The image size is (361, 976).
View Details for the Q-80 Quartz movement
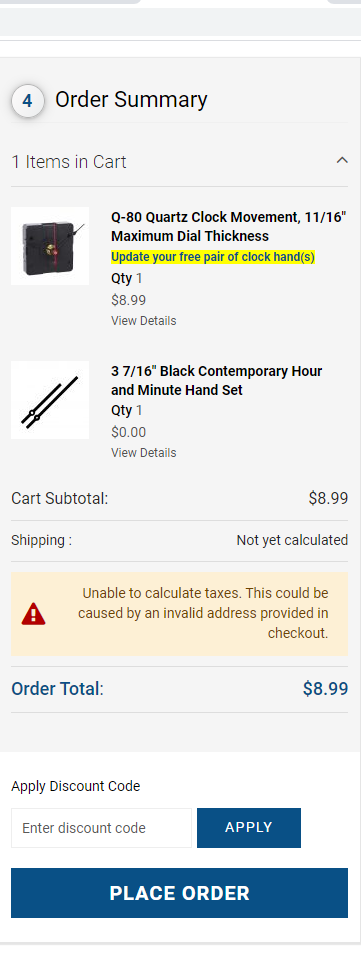(x=144, y=321)
